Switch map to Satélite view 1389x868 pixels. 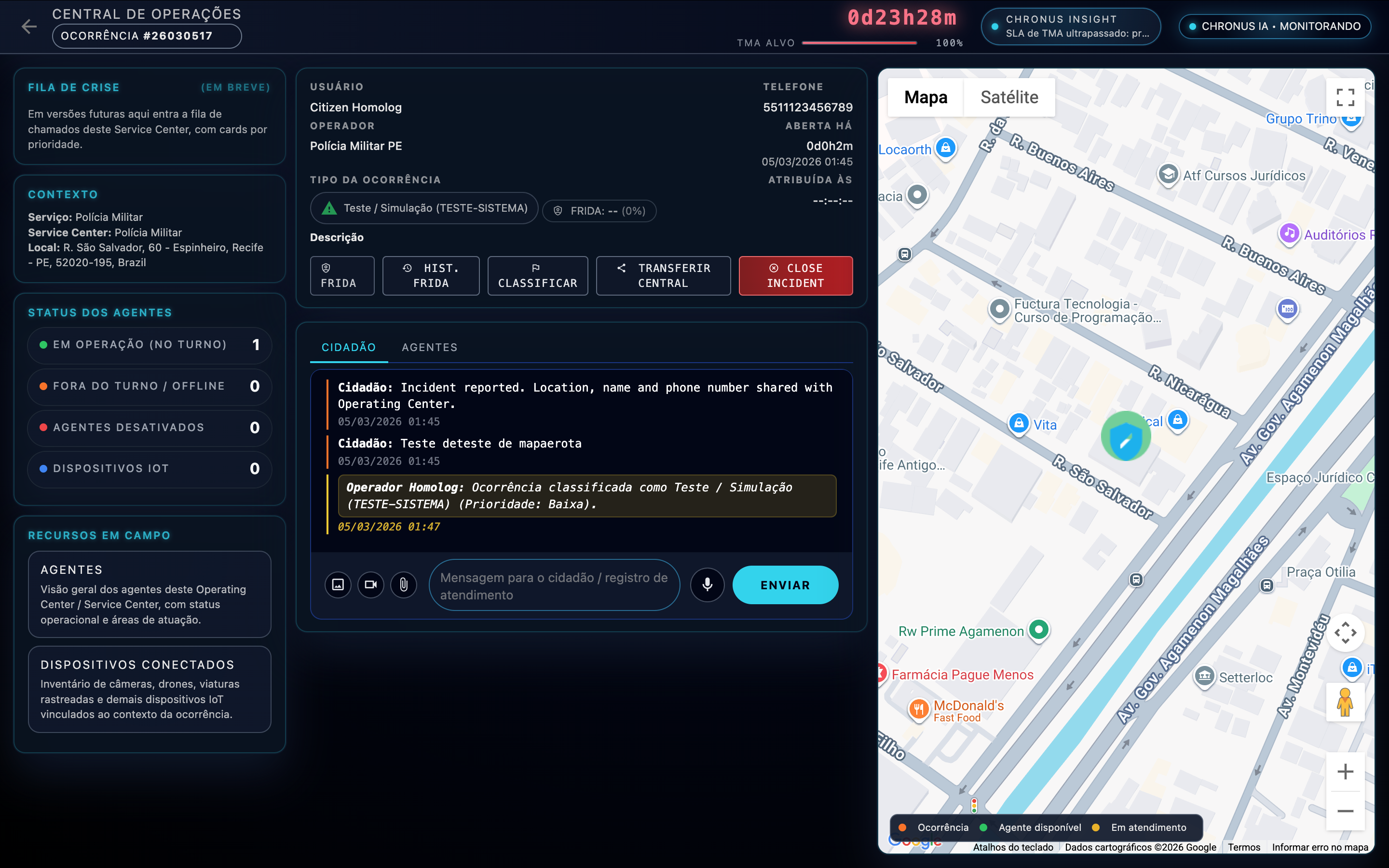(1009, 97)
